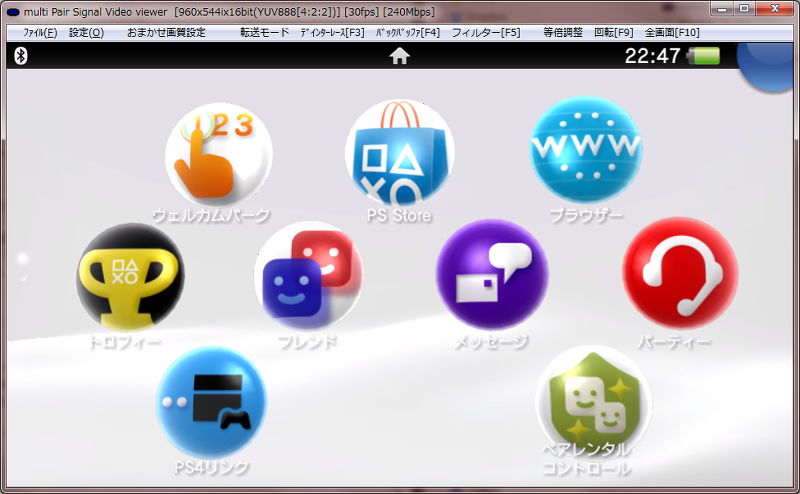
Task: Open the www Browser bubble
Action: (586, 150)
